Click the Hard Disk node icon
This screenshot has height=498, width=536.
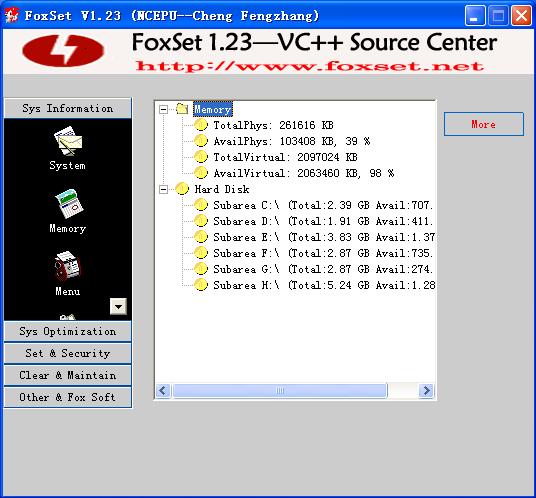click(x=182, y=189)
